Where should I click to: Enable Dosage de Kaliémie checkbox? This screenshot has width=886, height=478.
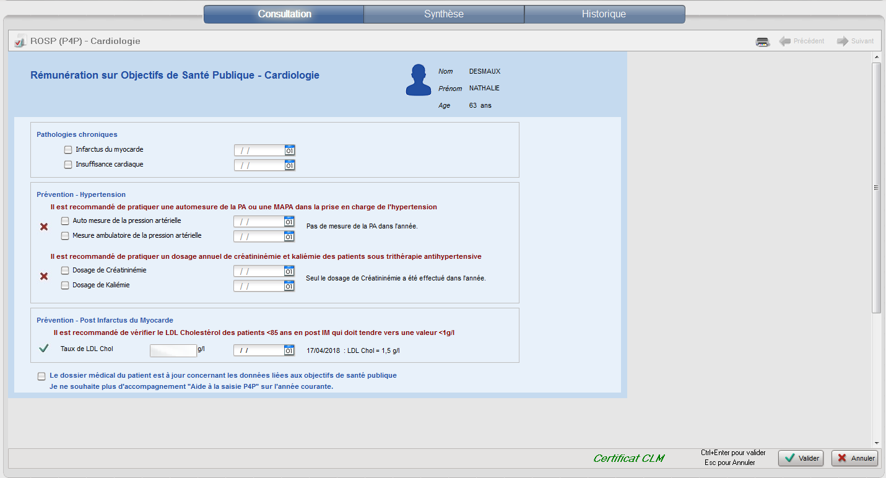tap(65, 286)
